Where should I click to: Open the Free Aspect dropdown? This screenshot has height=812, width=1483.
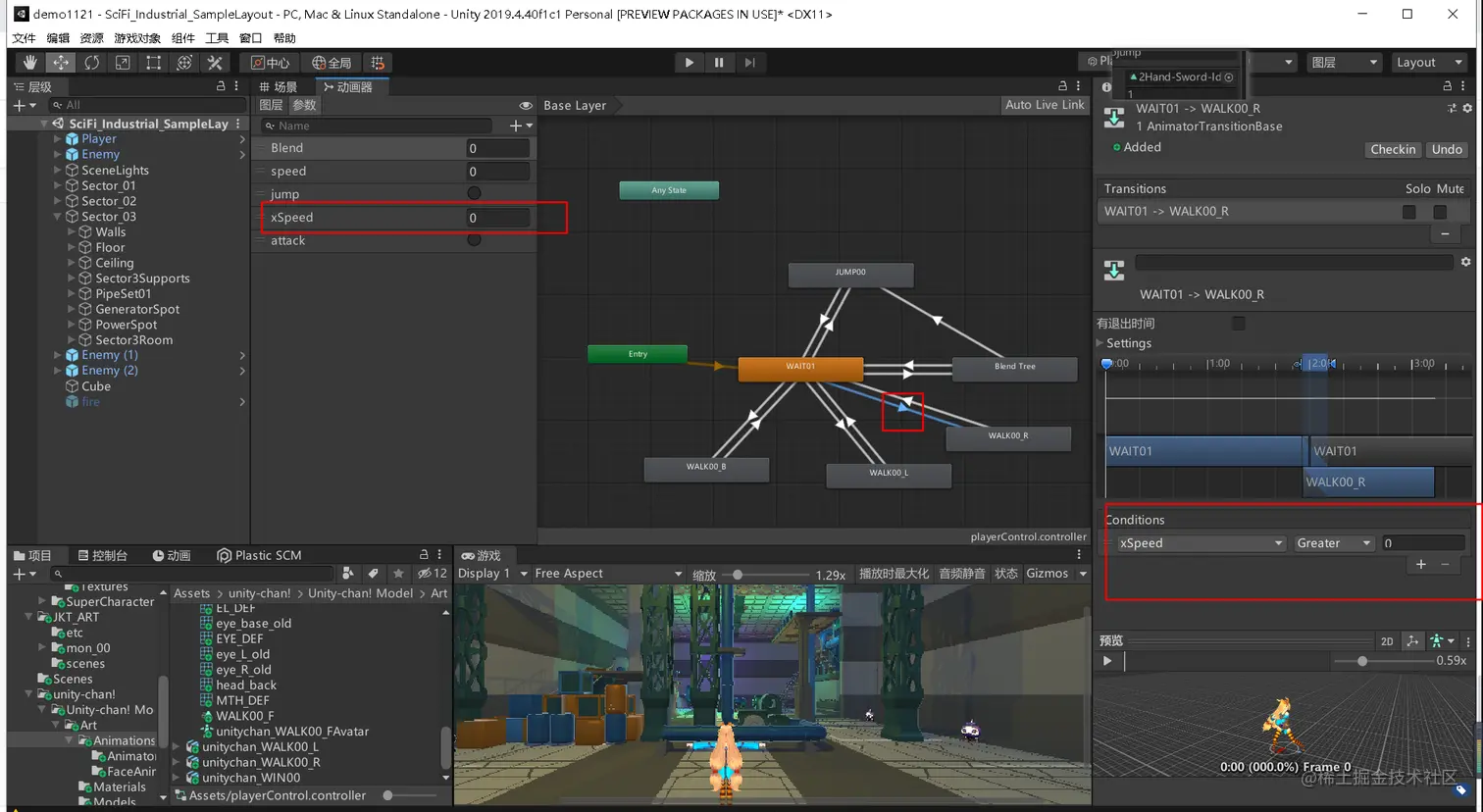click(608, 574)
